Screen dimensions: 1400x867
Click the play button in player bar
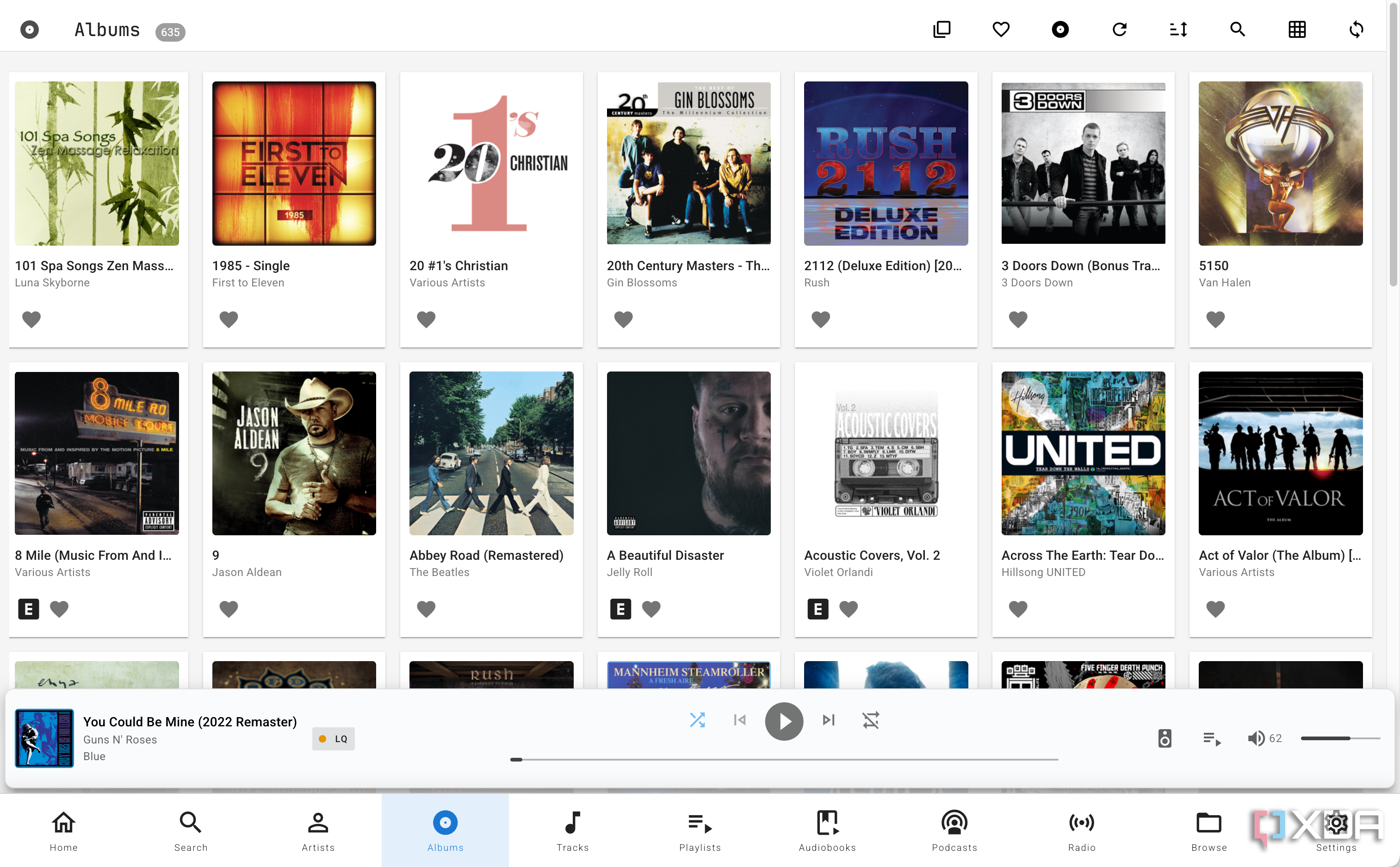[784, 721]
